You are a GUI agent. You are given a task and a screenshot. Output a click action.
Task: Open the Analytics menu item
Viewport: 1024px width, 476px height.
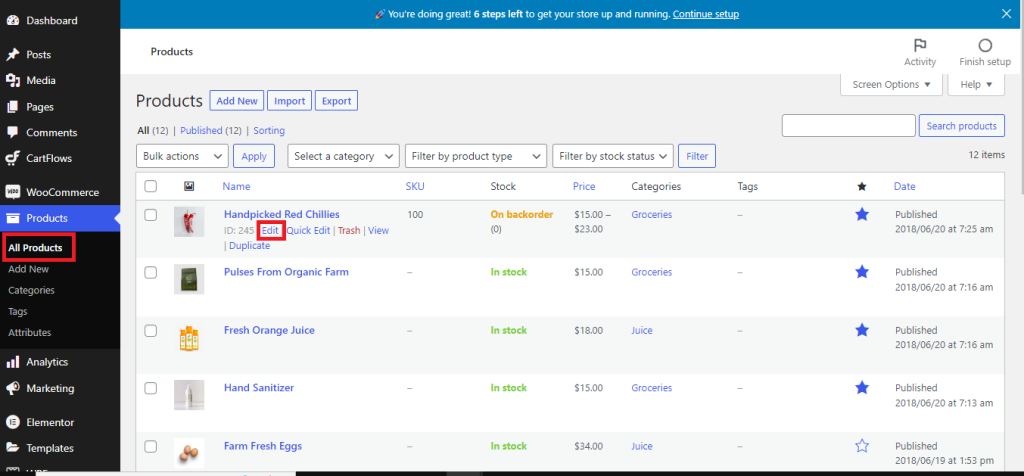(46, 362)
